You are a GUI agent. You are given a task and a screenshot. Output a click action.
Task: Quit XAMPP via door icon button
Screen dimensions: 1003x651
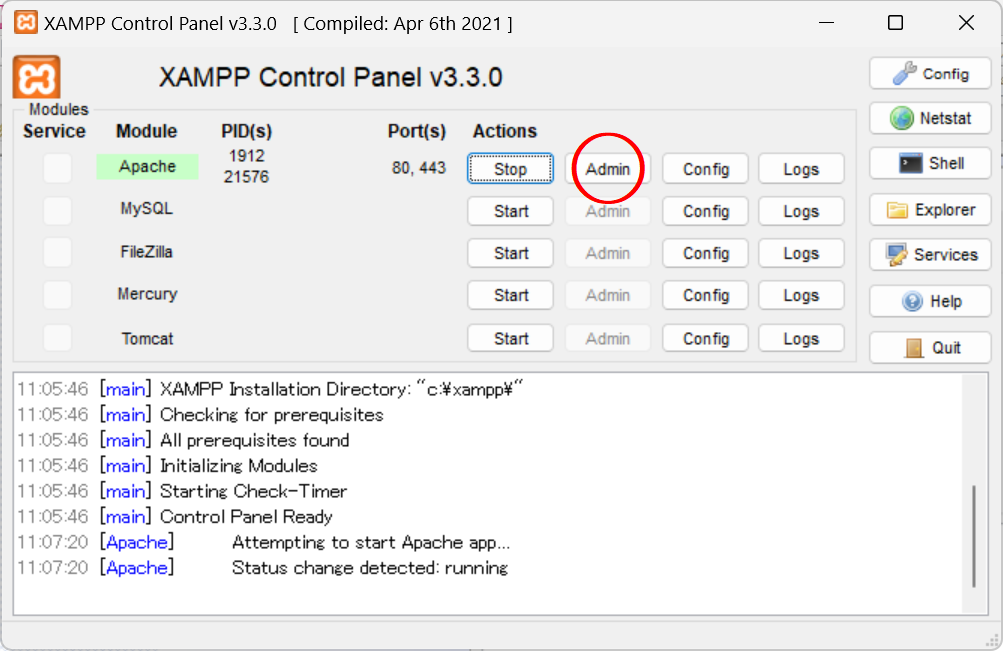[x=930, y=347]
